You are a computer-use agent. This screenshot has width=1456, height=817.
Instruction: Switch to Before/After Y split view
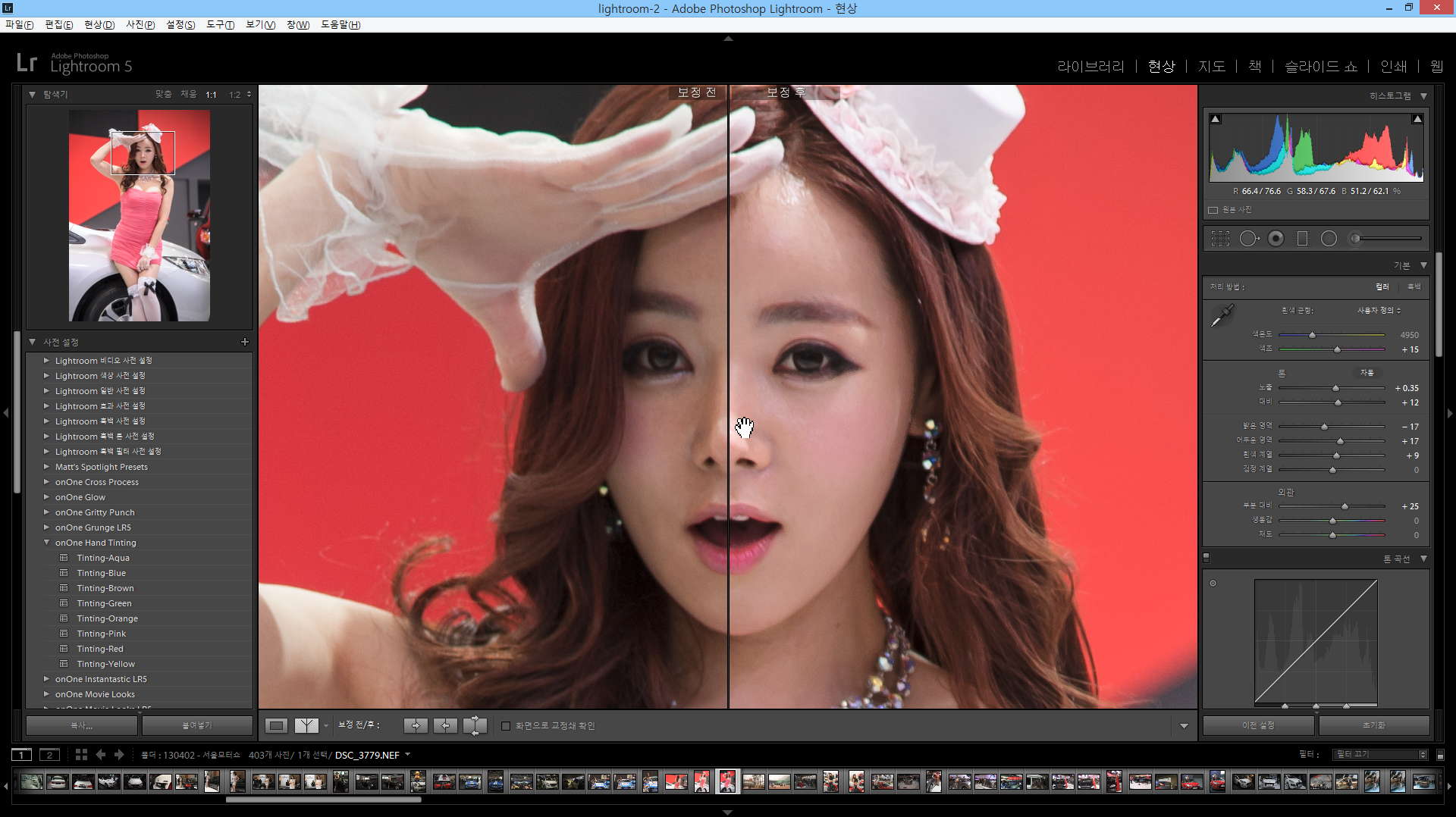(306, 725)
